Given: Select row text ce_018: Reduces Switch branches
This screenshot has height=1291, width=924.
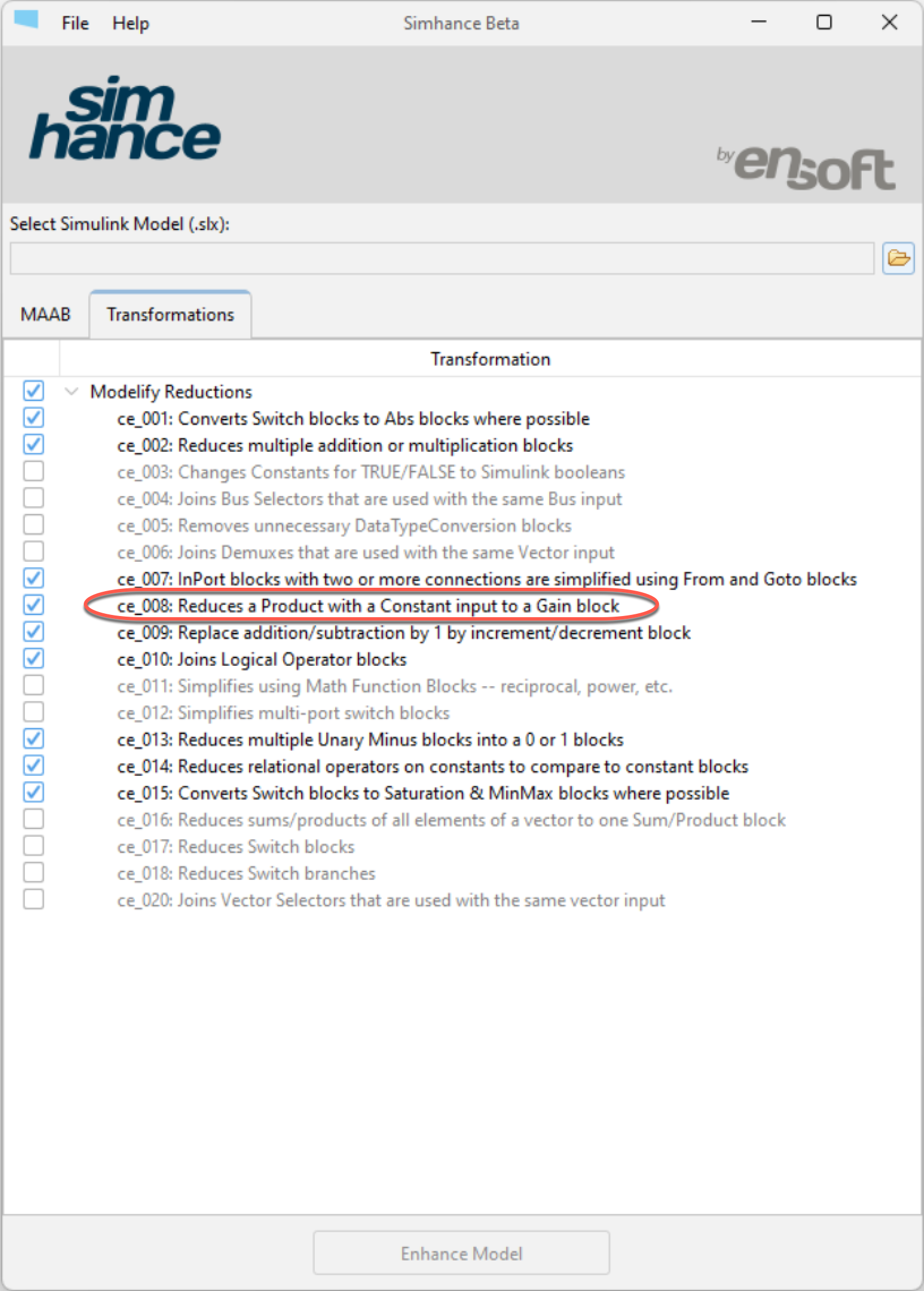Looking at the screenshot, I should (x=246, y=873).
